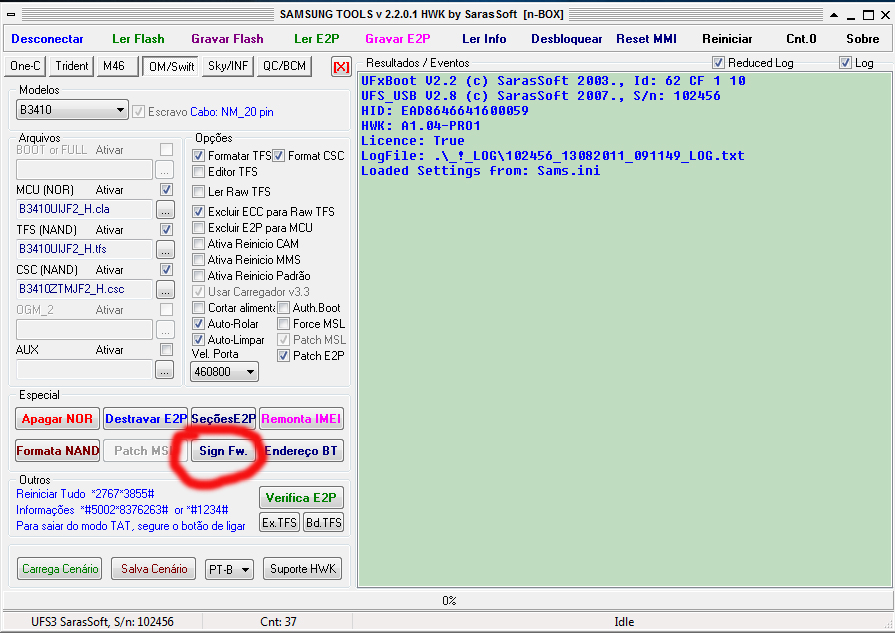This screenshot has height=633, width=895.
Task: Uncheck Formatar TFS option
Action: coord(199,156)
